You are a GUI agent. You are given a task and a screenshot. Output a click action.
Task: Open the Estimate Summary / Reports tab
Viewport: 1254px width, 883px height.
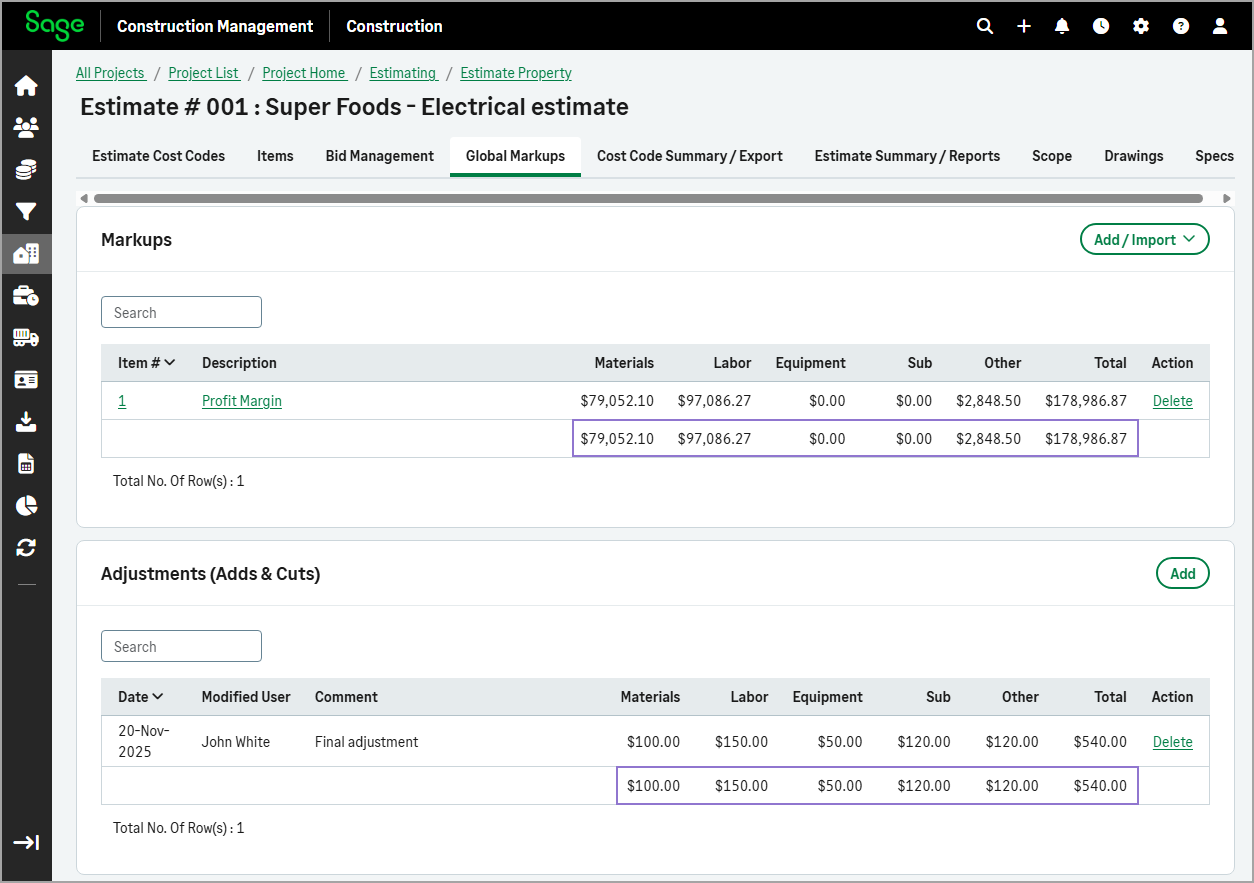tap(907, 156)
